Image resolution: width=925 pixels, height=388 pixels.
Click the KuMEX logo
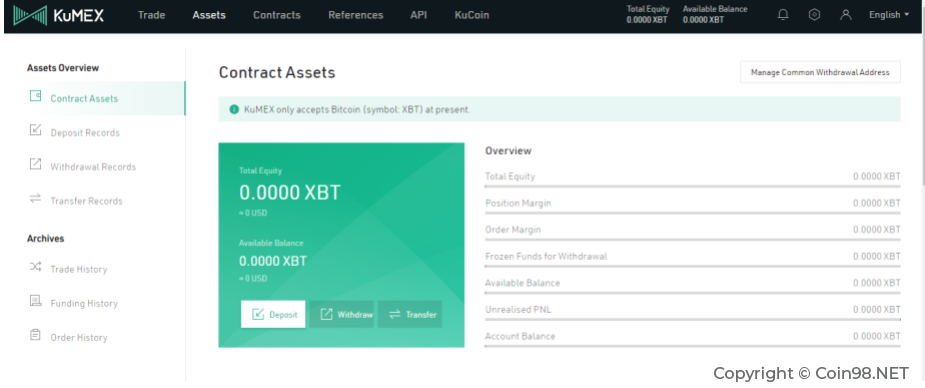click(58, 15)
